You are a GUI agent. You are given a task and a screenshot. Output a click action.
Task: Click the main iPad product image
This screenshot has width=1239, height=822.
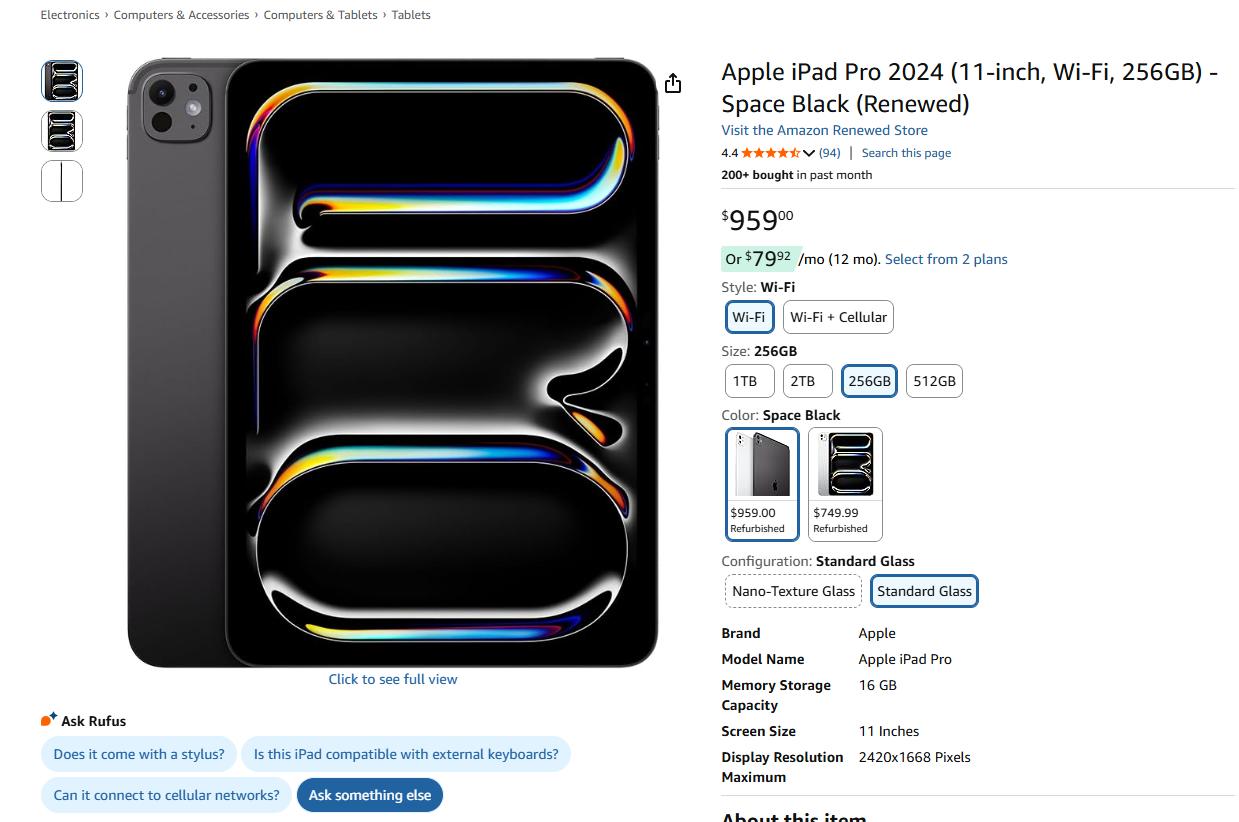point(393,362)
